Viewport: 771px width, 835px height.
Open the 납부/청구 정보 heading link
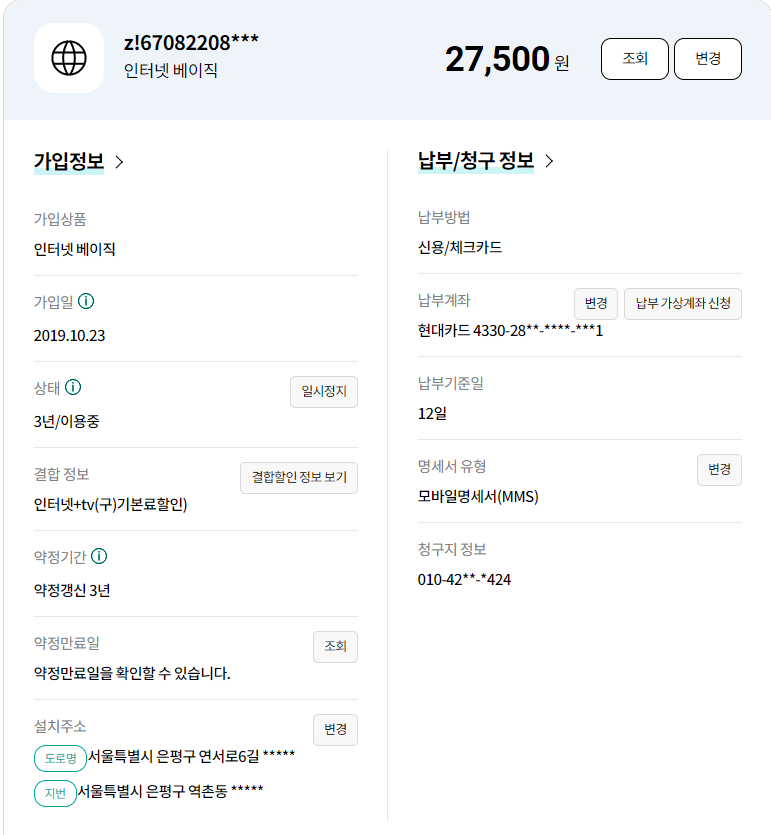pyautogui.click(x=476, y=161)
